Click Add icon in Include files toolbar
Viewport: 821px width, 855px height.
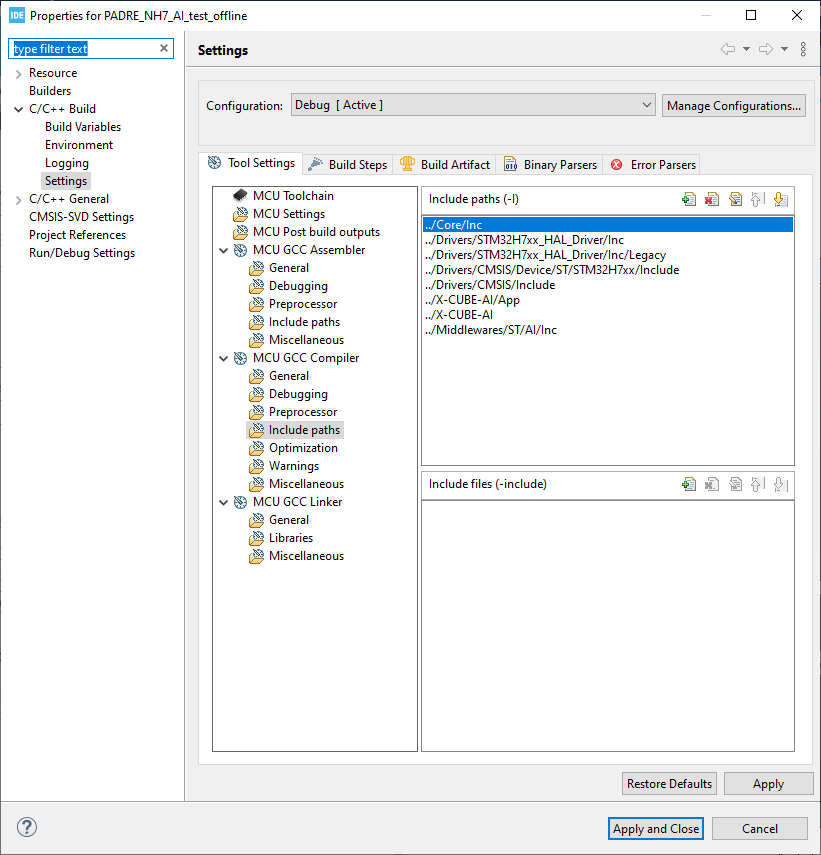click(x=689, y=484)
